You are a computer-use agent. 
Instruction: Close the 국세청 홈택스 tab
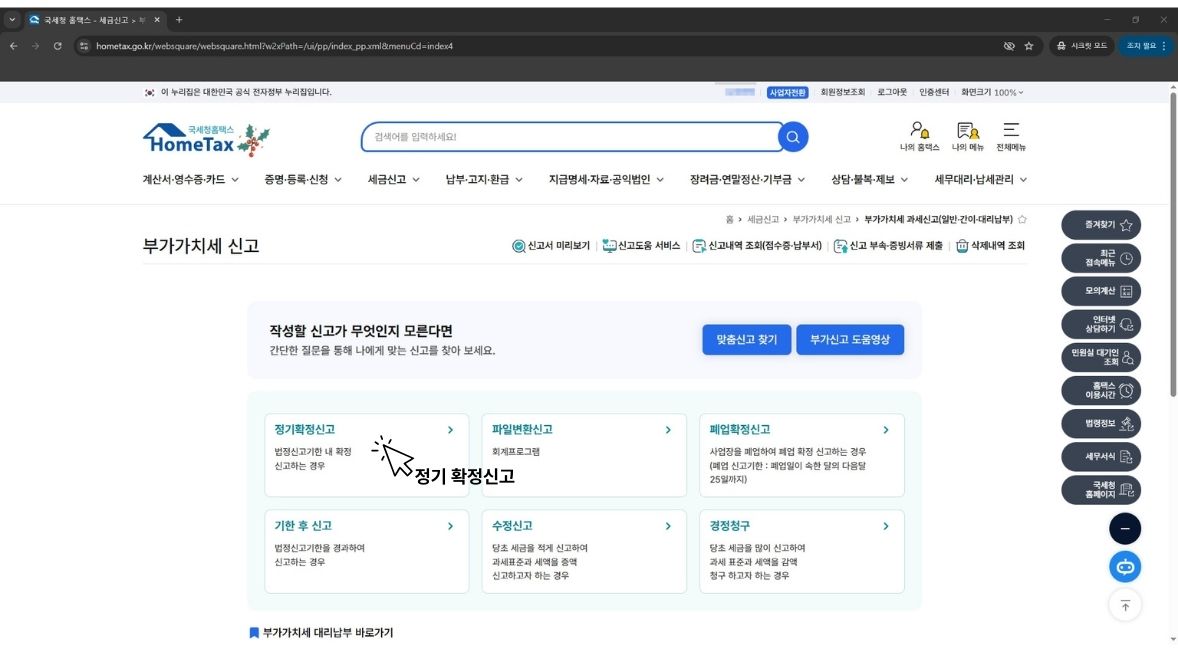(x=157, y=20)
